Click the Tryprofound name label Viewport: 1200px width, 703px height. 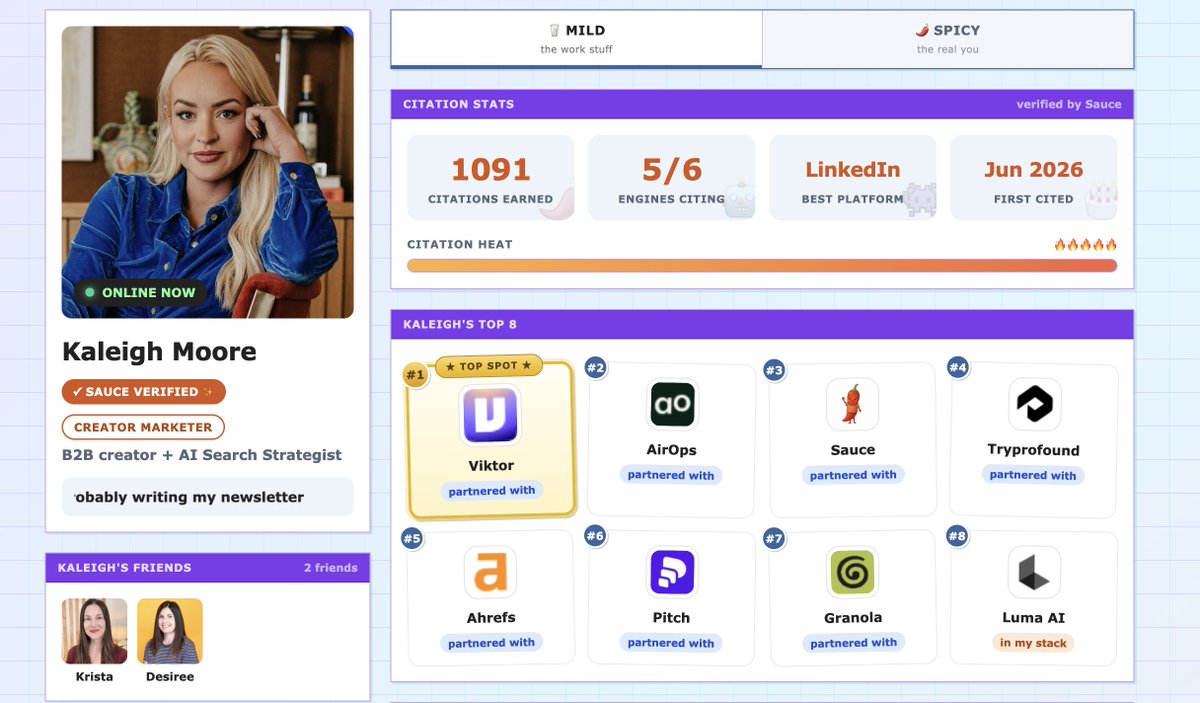coord(1033,450)
